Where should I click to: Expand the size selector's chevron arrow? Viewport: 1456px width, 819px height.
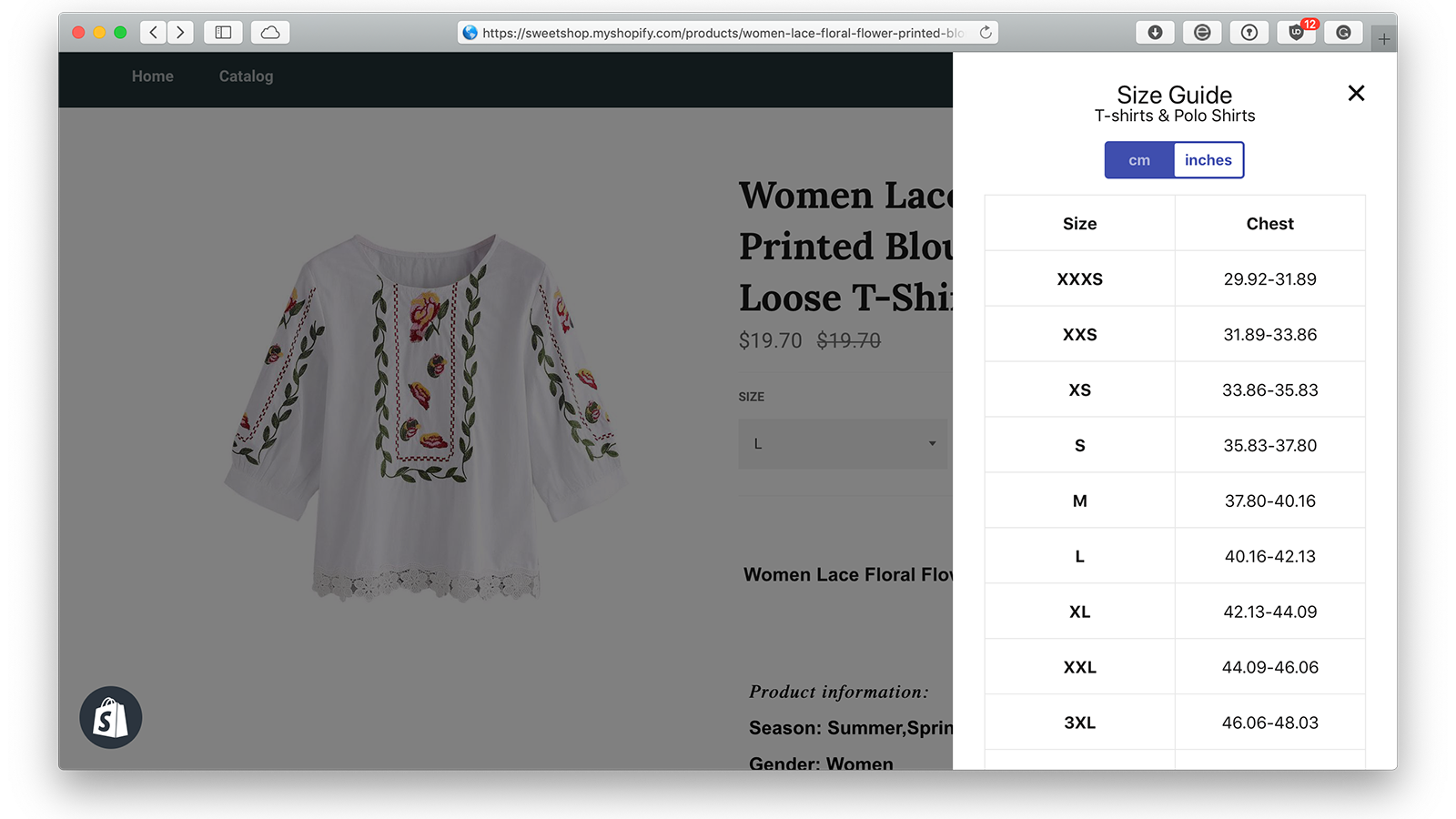click(x=932, y=443)
